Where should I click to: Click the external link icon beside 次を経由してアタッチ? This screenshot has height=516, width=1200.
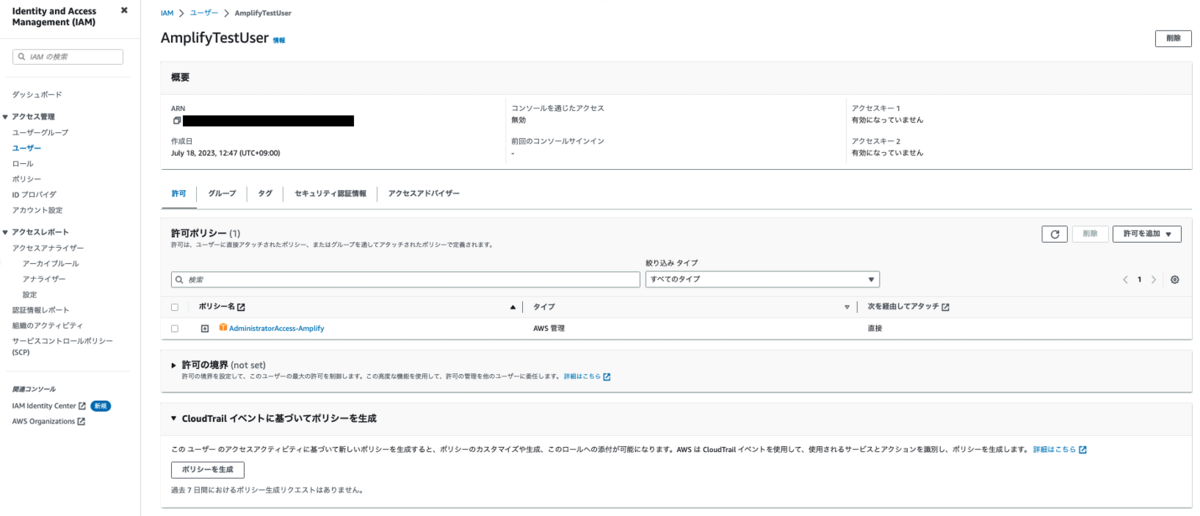point(945,307)
